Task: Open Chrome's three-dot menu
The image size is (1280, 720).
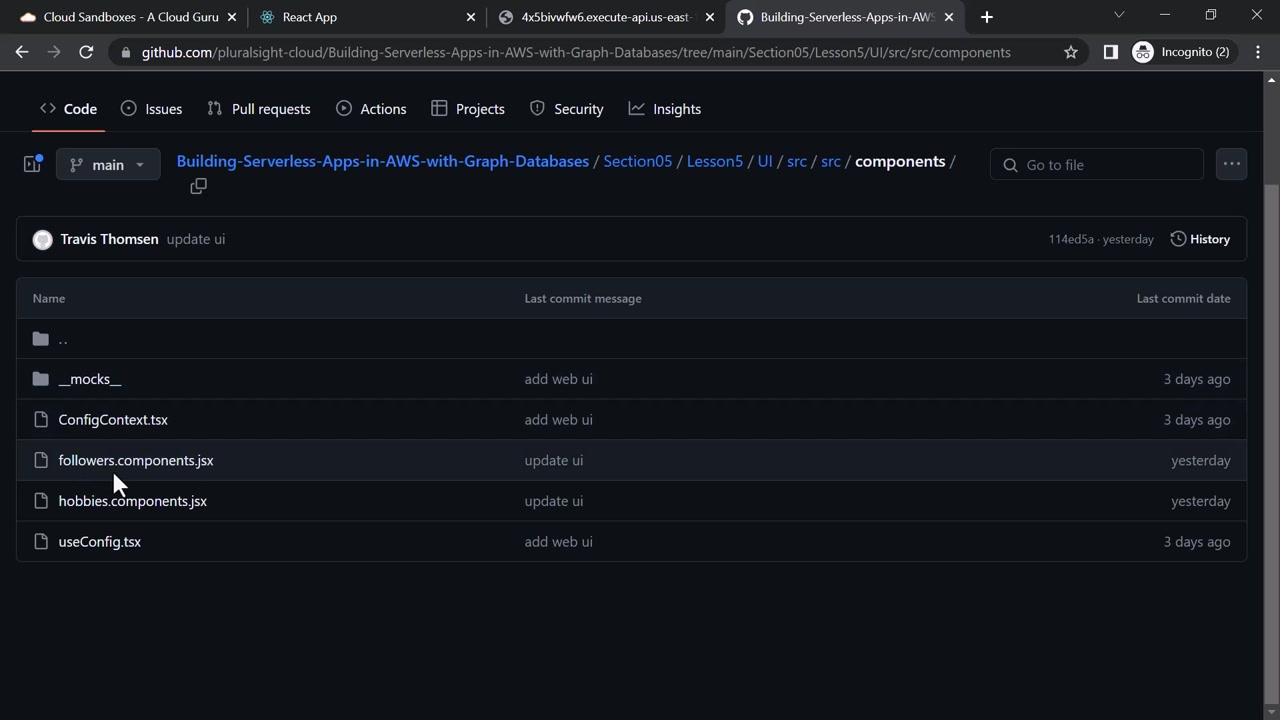Action: [1258, 52]
